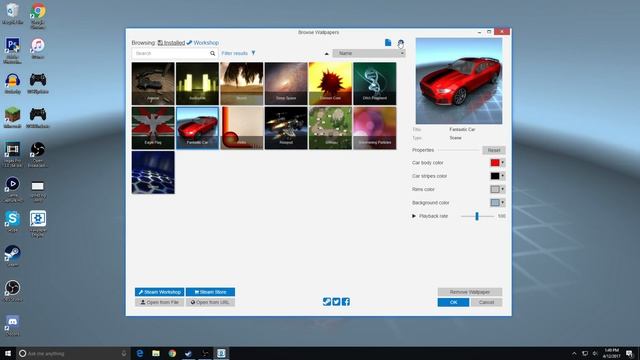Open the Steam social icon at the bottom
Screen dimensions: 640x360
327,302
